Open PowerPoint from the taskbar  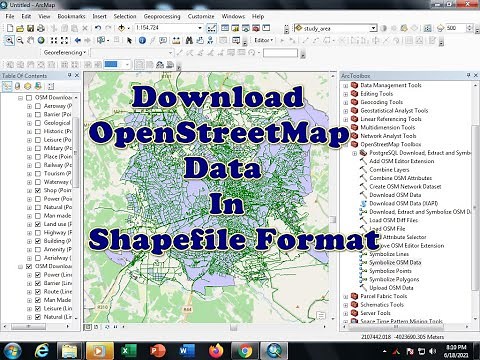[157, 351]
